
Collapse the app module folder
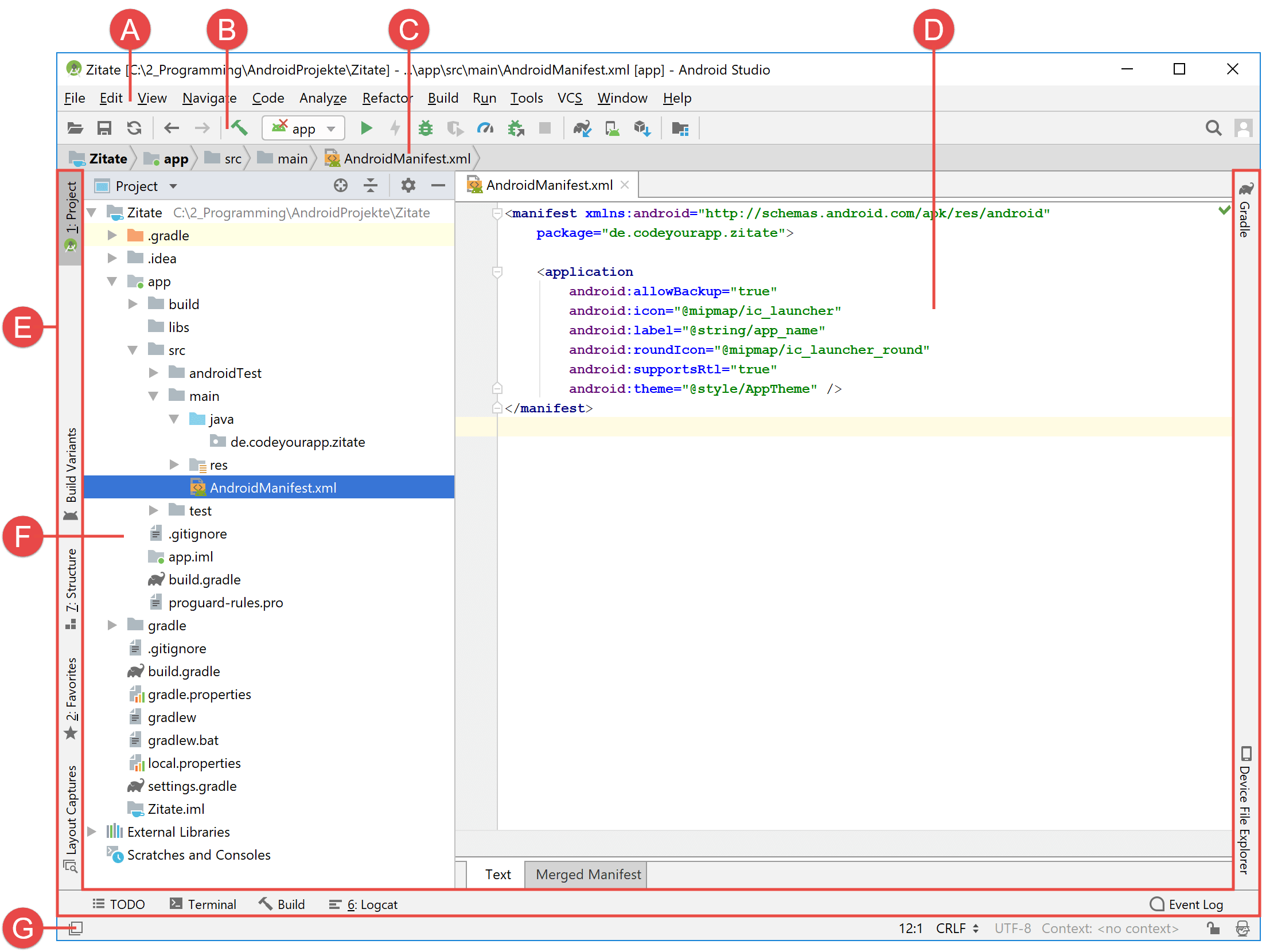pyautogui.click(x=112, y=281)
